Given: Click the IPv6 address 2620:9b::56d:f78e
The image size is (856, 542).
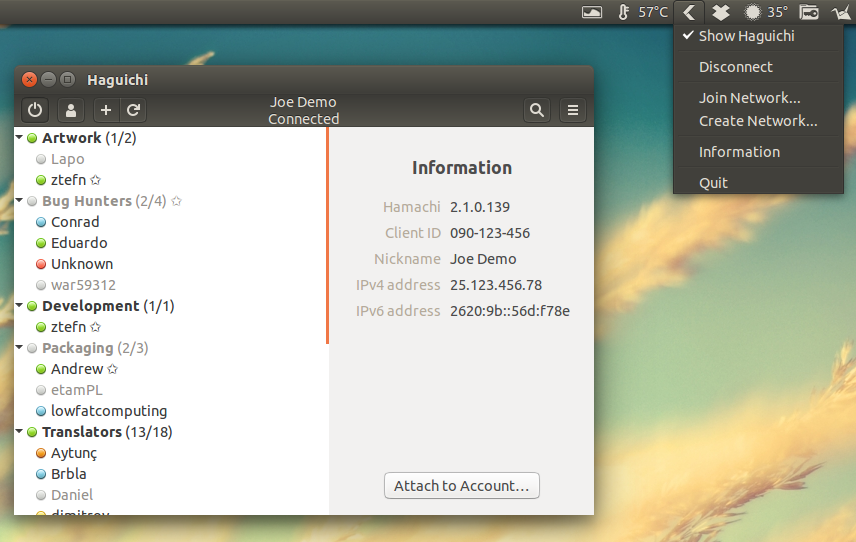Looking at the screenshot, I should 510,311.
